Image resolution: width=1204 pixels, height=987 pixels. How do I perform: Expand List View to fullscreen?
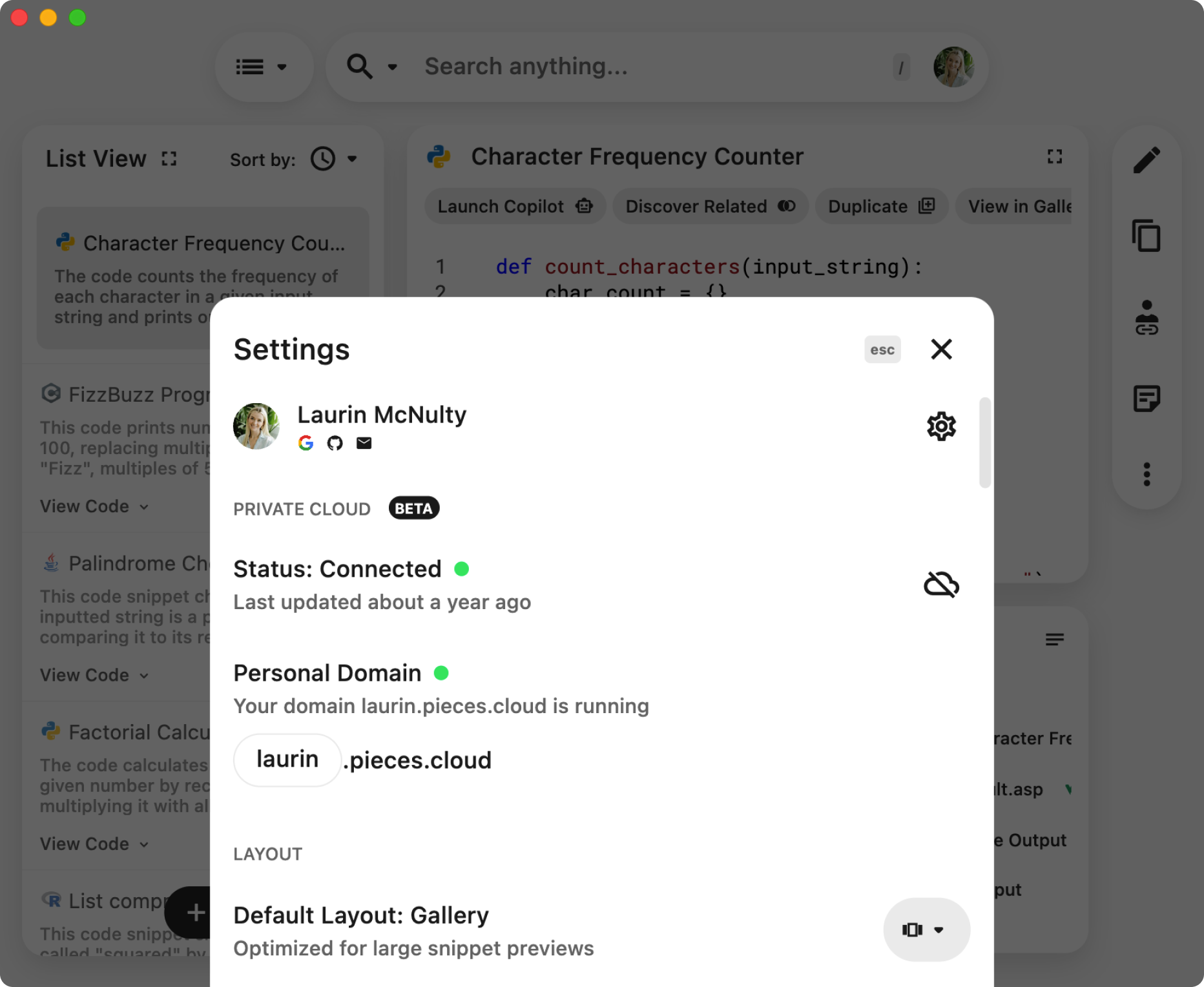169,159
